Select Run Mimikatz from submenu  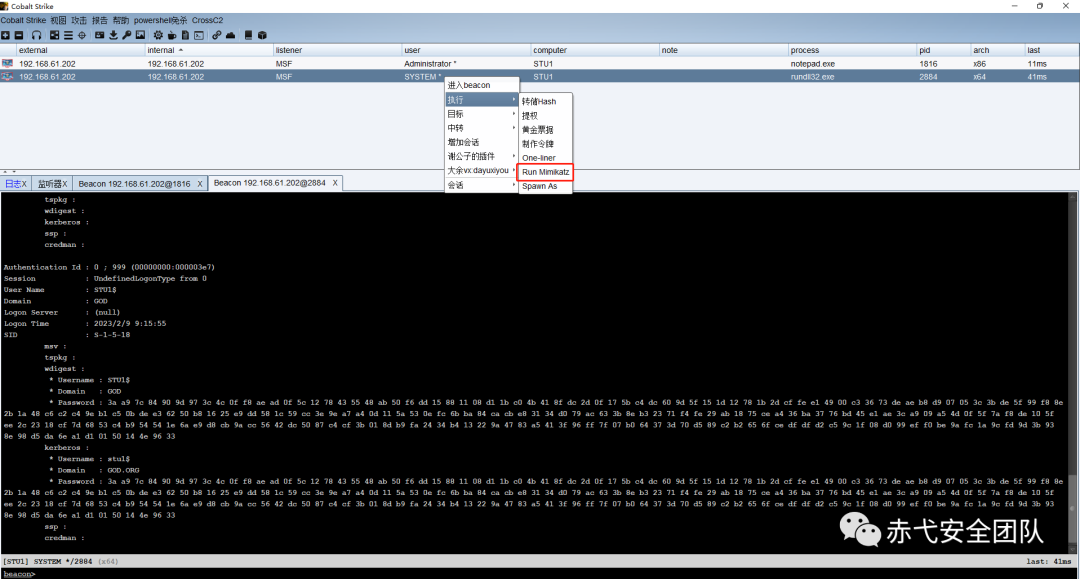pyautogui.click(x=545, y=172)
